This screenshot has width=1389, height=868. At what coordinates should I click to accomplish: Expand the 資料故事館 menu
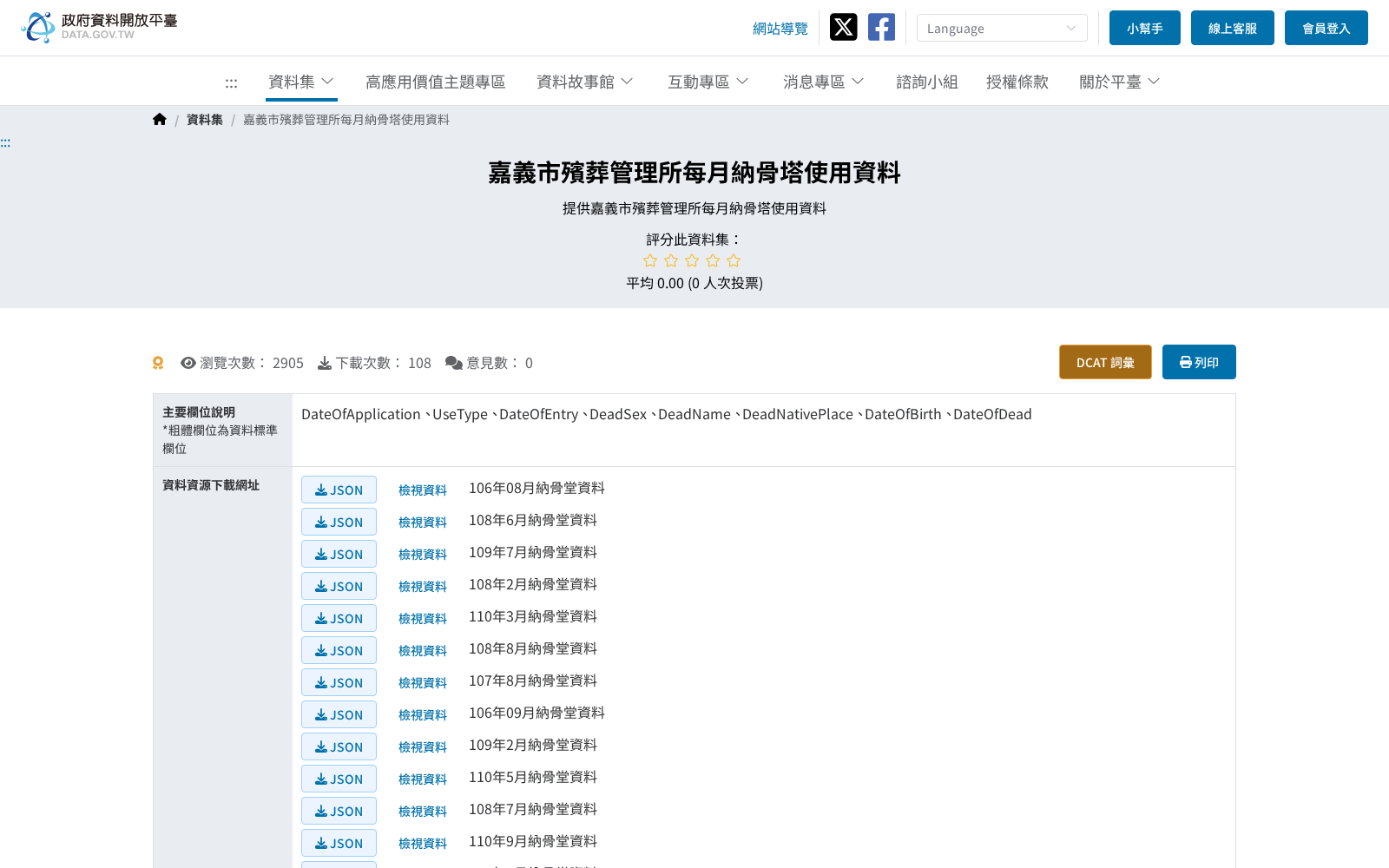[584, 82]
